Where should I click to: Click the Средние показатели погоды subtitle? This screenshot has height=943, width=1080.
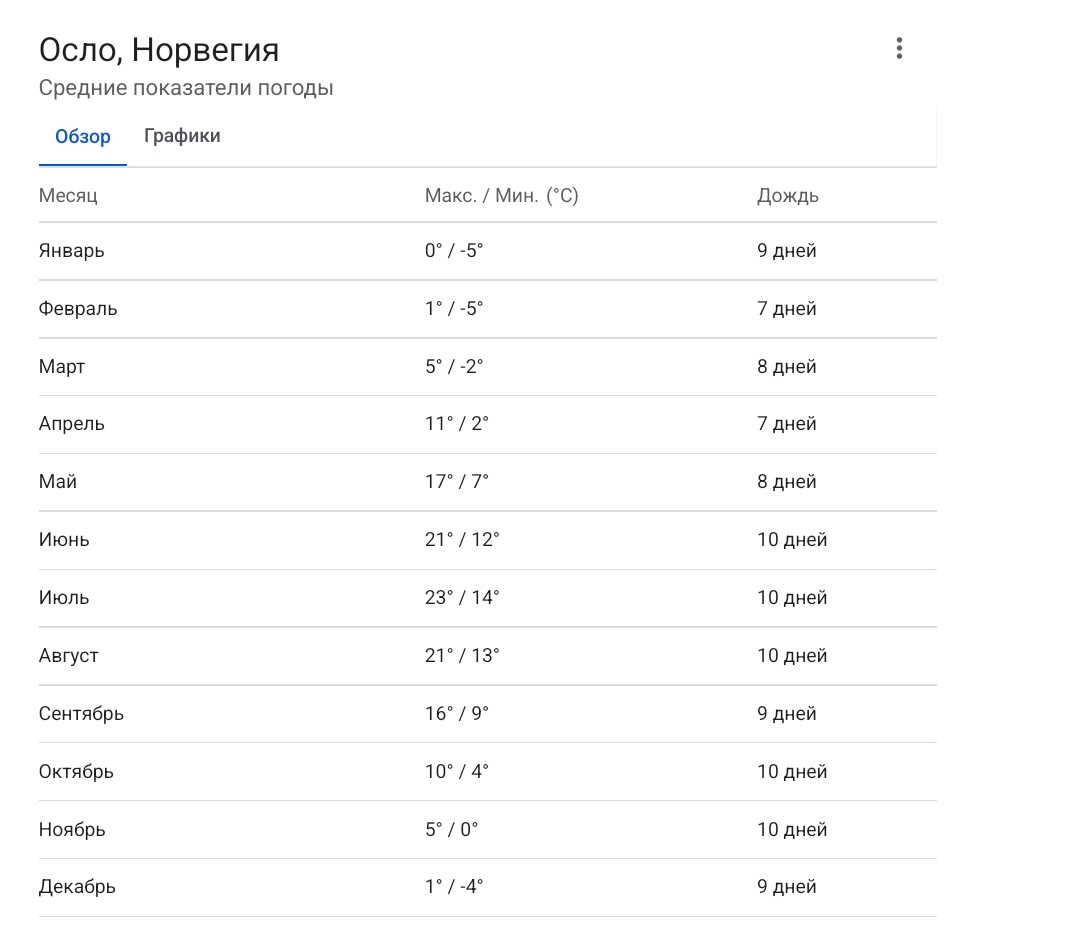coord(186,88)
